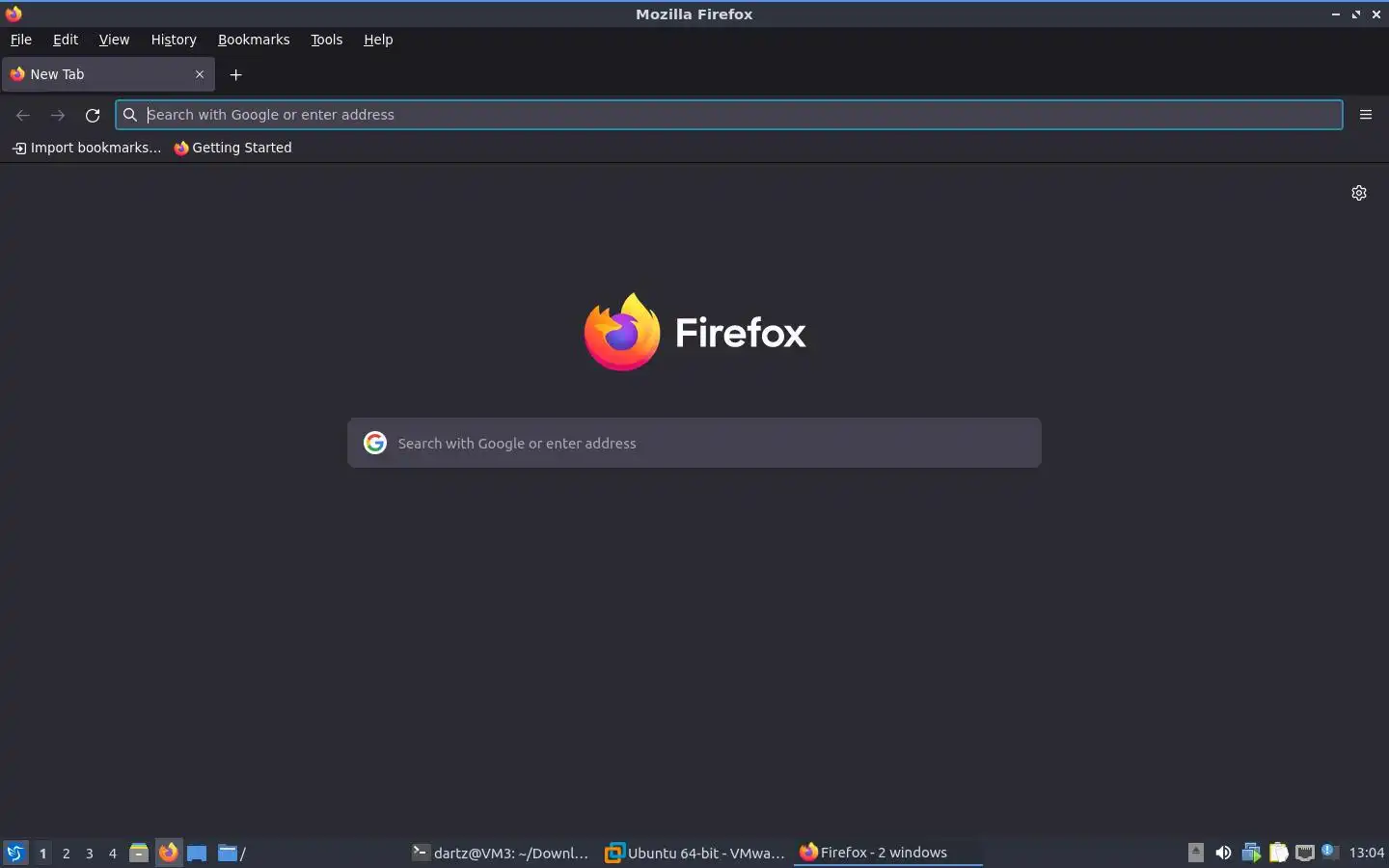
Task: Click the 13:04 clock
Action: point(1366,853)
